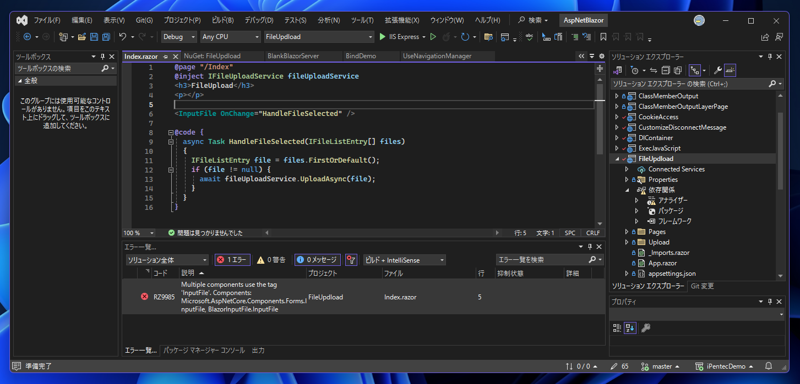Click Solution Explorer Properties wrench icon
The height and width of the screenshot is (384, 800).
click(x=717, y=70)
